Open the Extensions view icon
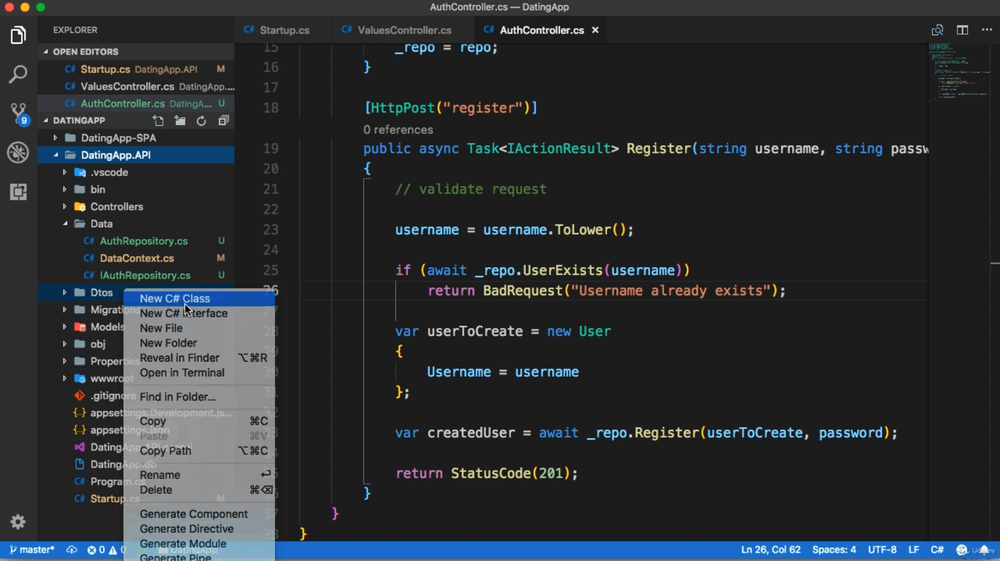This screenshot has width=1000, height=561. [x=18, y=191]
